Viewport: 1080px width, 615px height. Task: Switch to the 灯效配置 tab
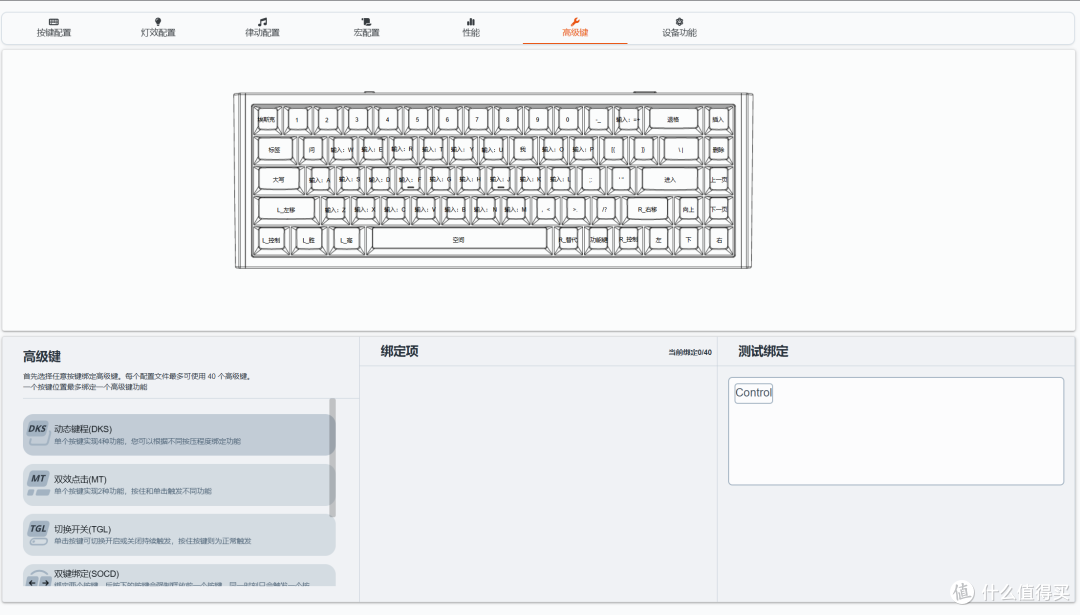158,28
